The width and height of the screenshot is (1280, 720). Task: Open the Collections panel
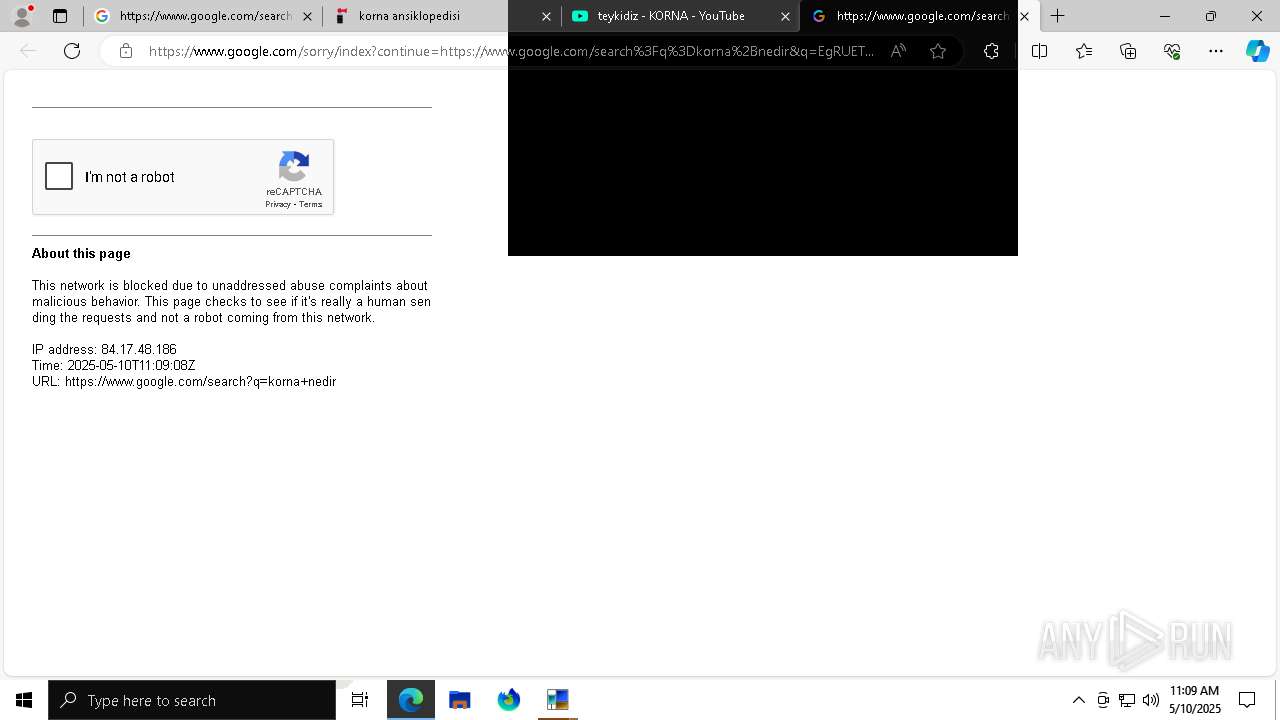(x=1128, y=51)
